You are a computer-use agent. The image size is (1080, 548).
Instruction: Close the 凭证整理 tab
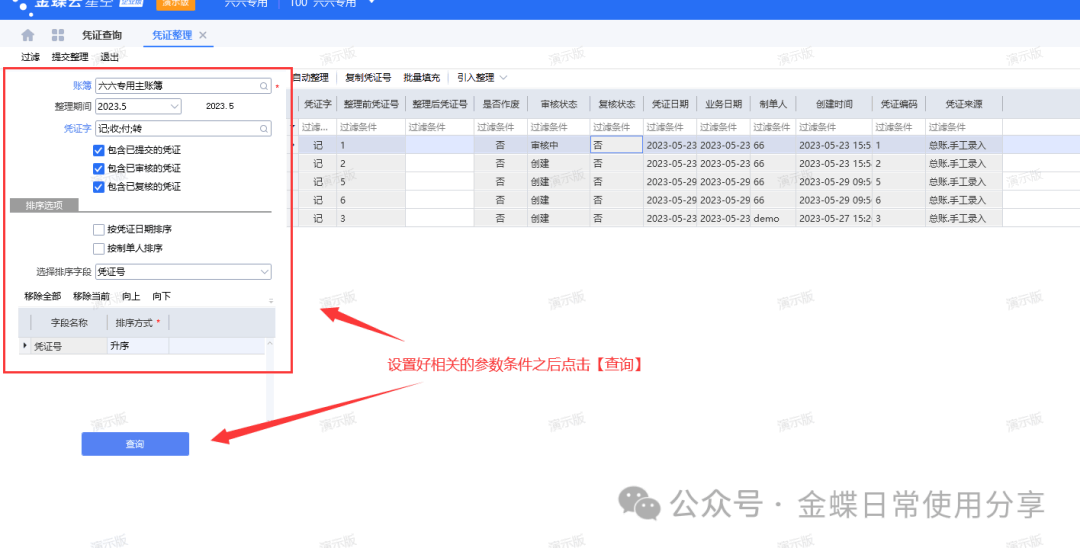pos(203,35)
